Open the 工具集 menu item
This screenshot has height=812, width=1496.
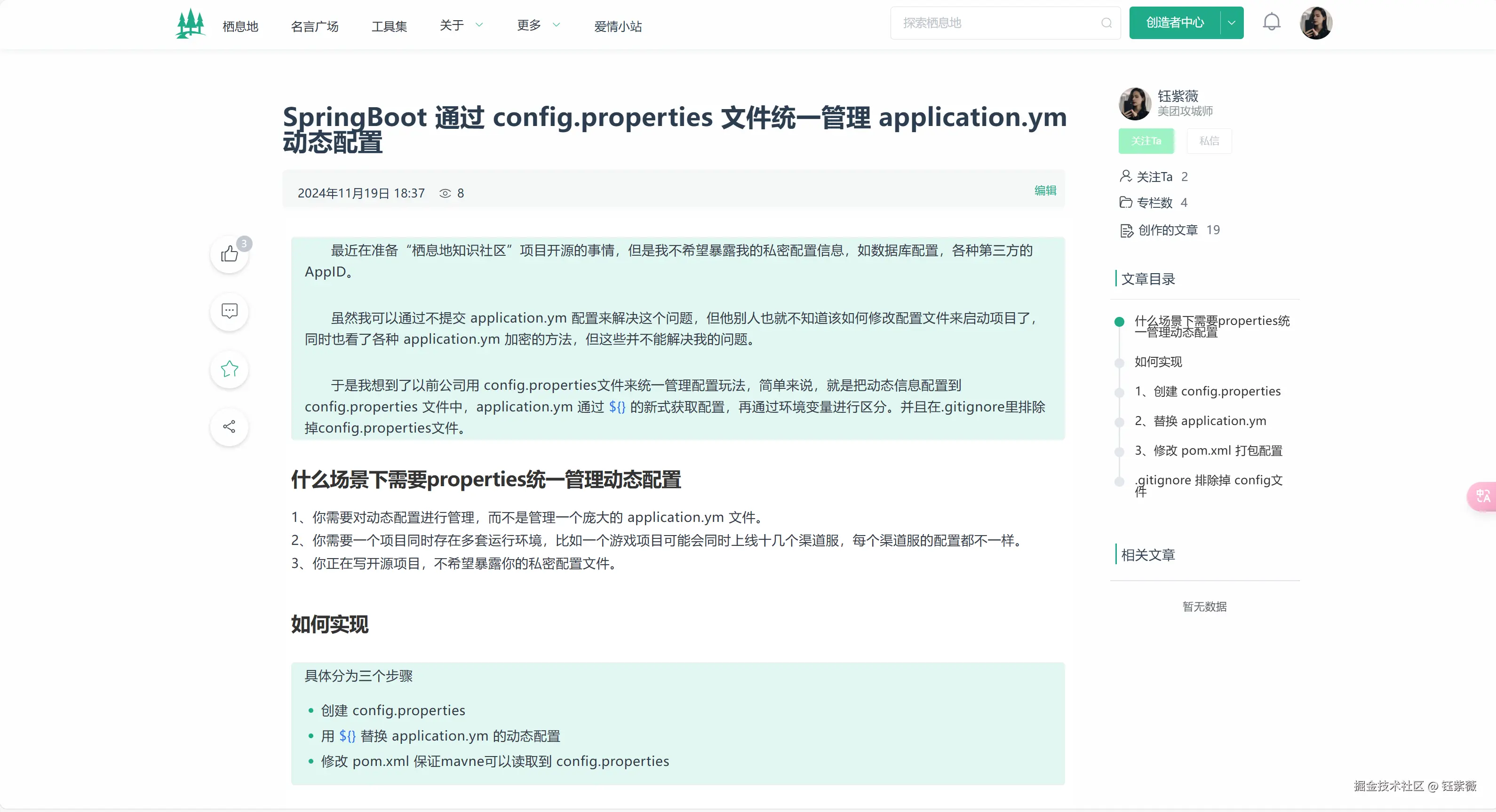coord(389,26)
